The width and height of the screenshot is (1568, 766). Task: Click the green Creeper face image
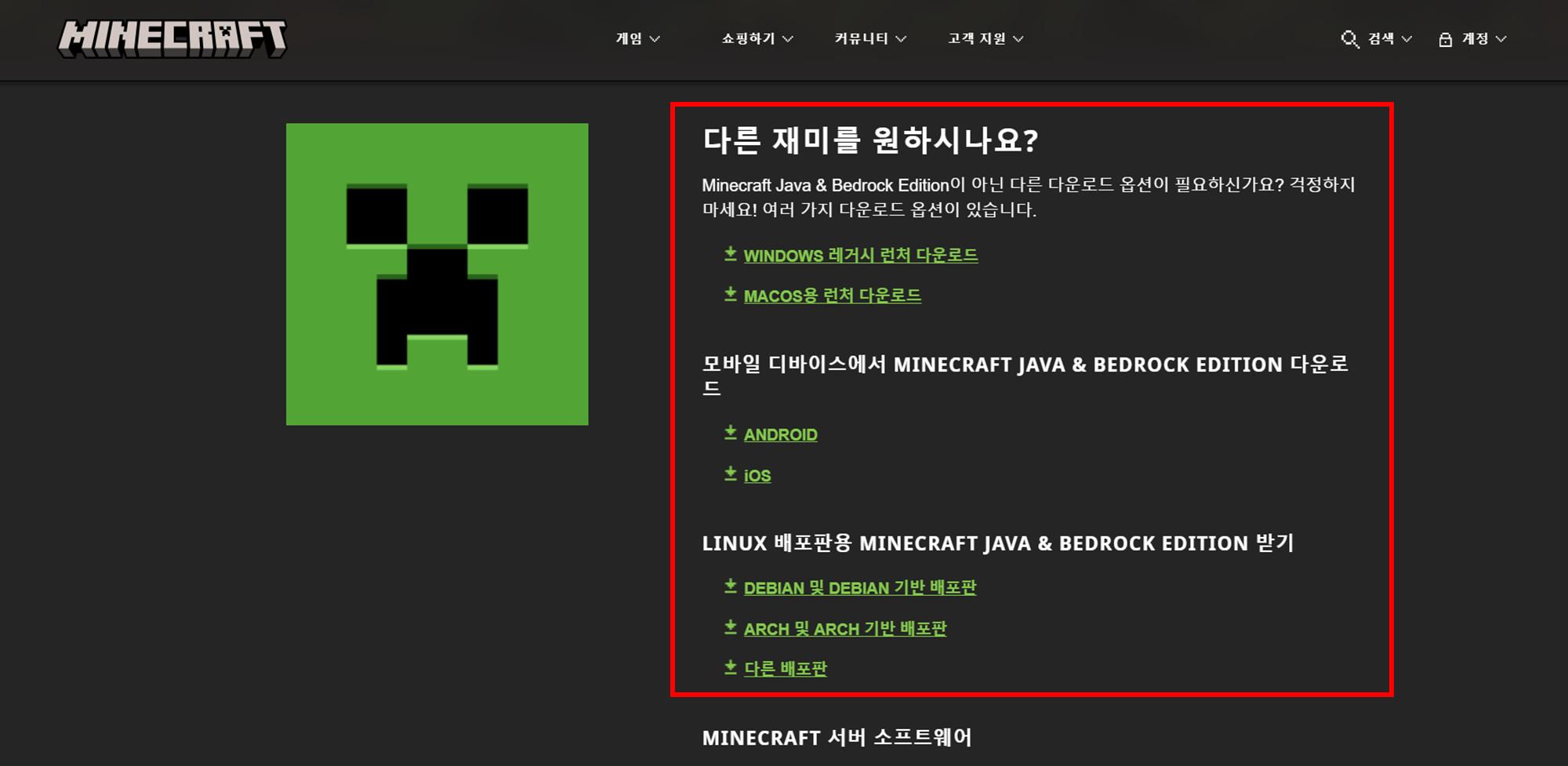(437, 274)
